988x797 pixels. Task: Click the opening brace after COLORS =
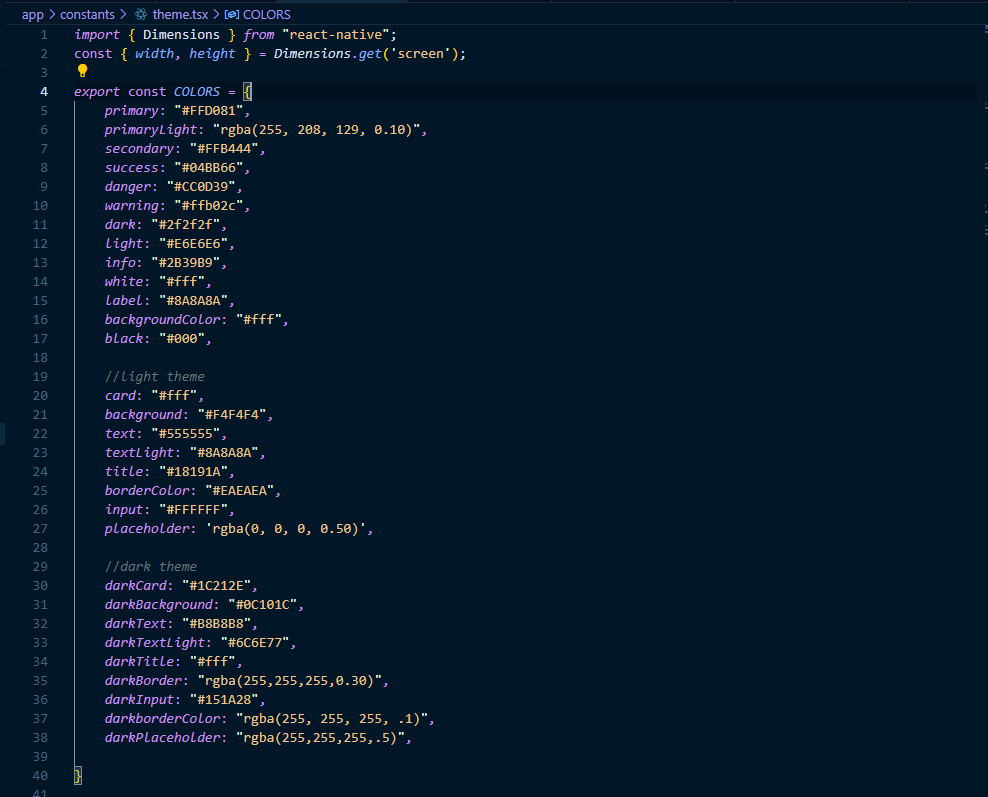[248, 92]
